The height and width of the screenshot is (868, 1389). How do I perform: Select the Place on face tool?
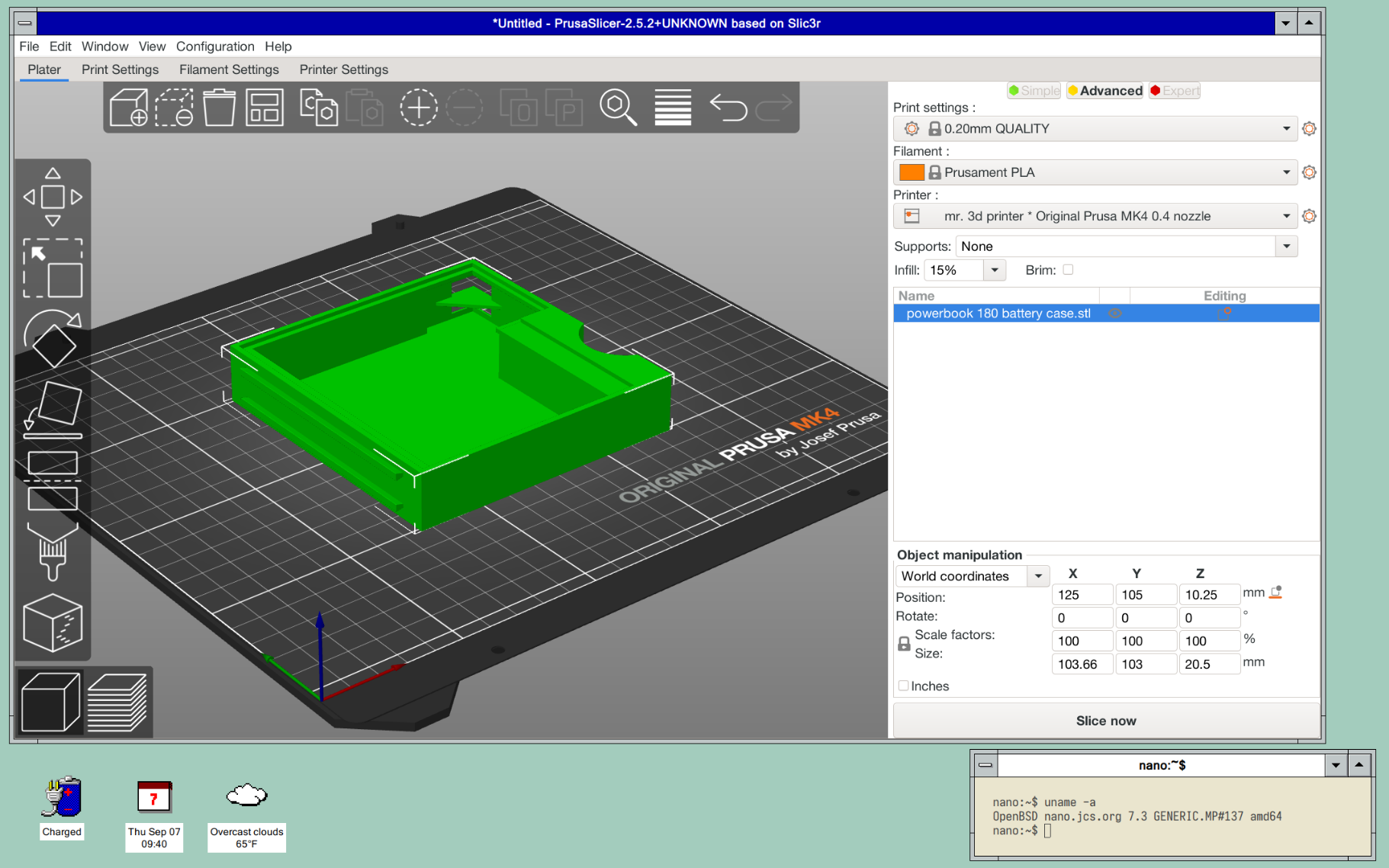53,410
